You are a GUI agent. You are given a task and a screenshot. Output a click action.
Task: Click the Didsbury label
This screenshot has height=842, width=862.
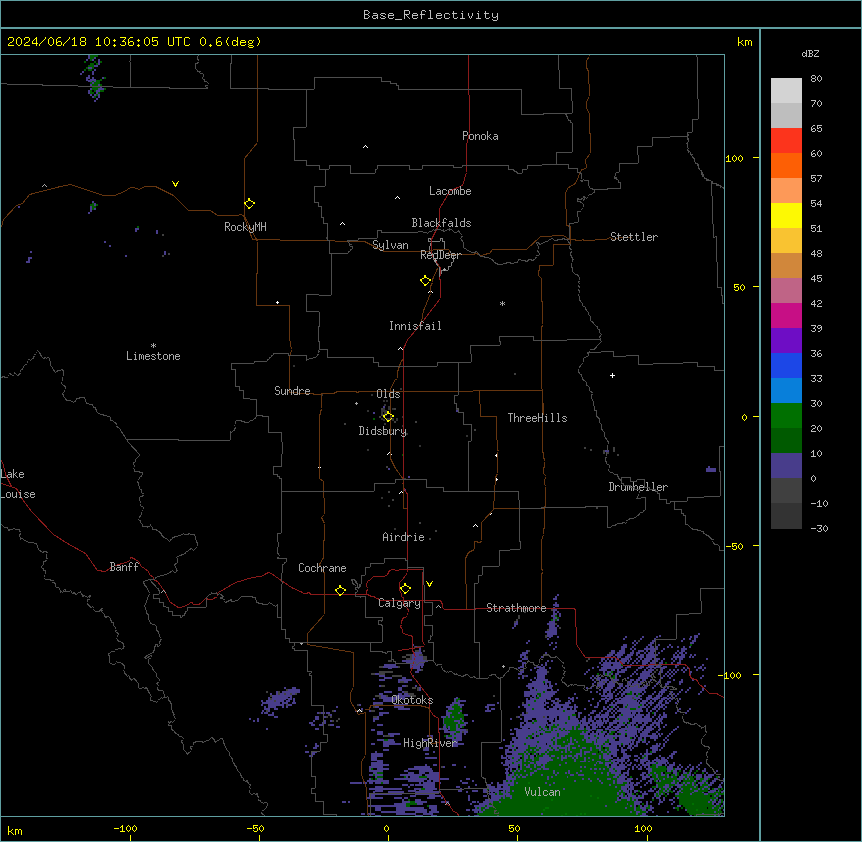point(383,431)
